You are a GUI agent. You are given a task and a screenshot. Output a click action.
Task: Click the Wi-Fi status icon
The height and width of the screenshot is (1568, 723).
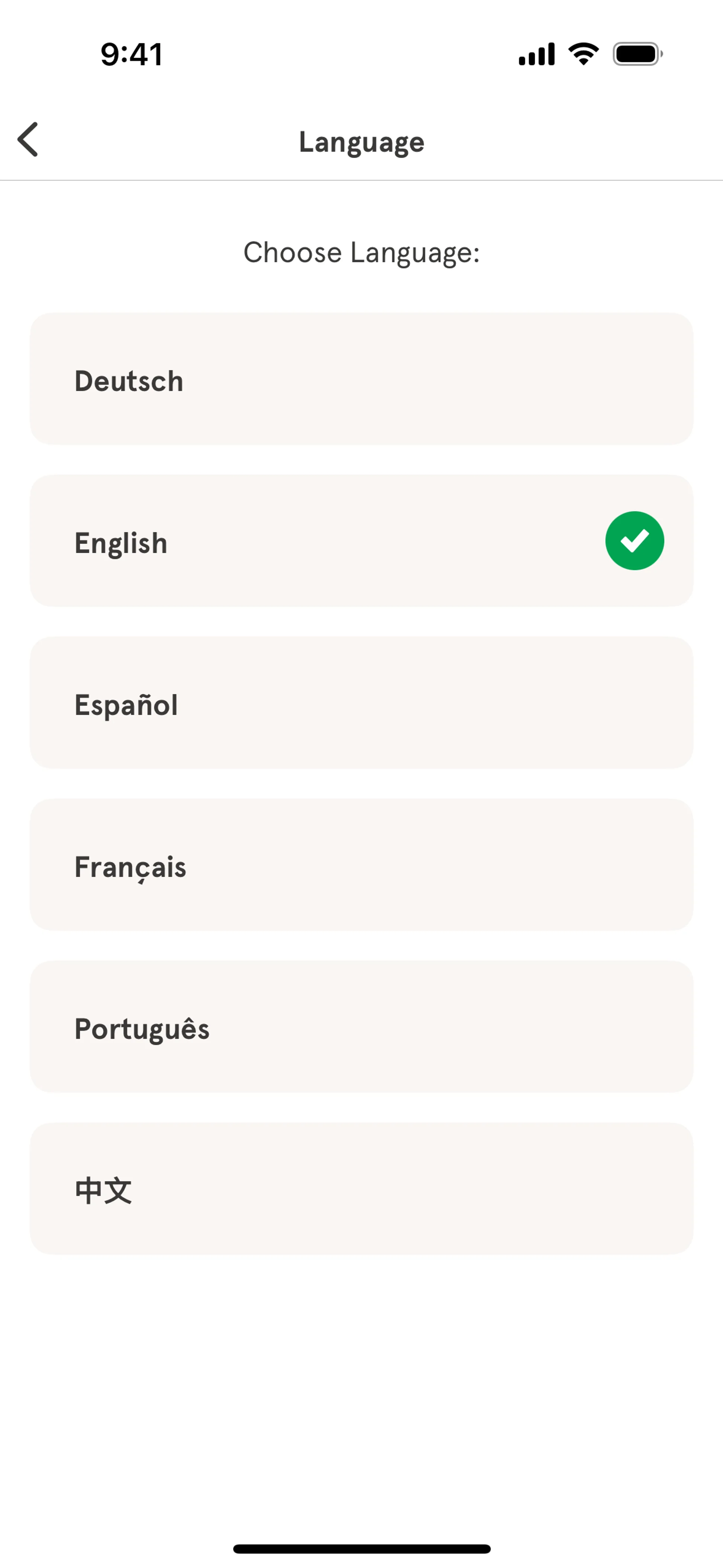(583, 54)
